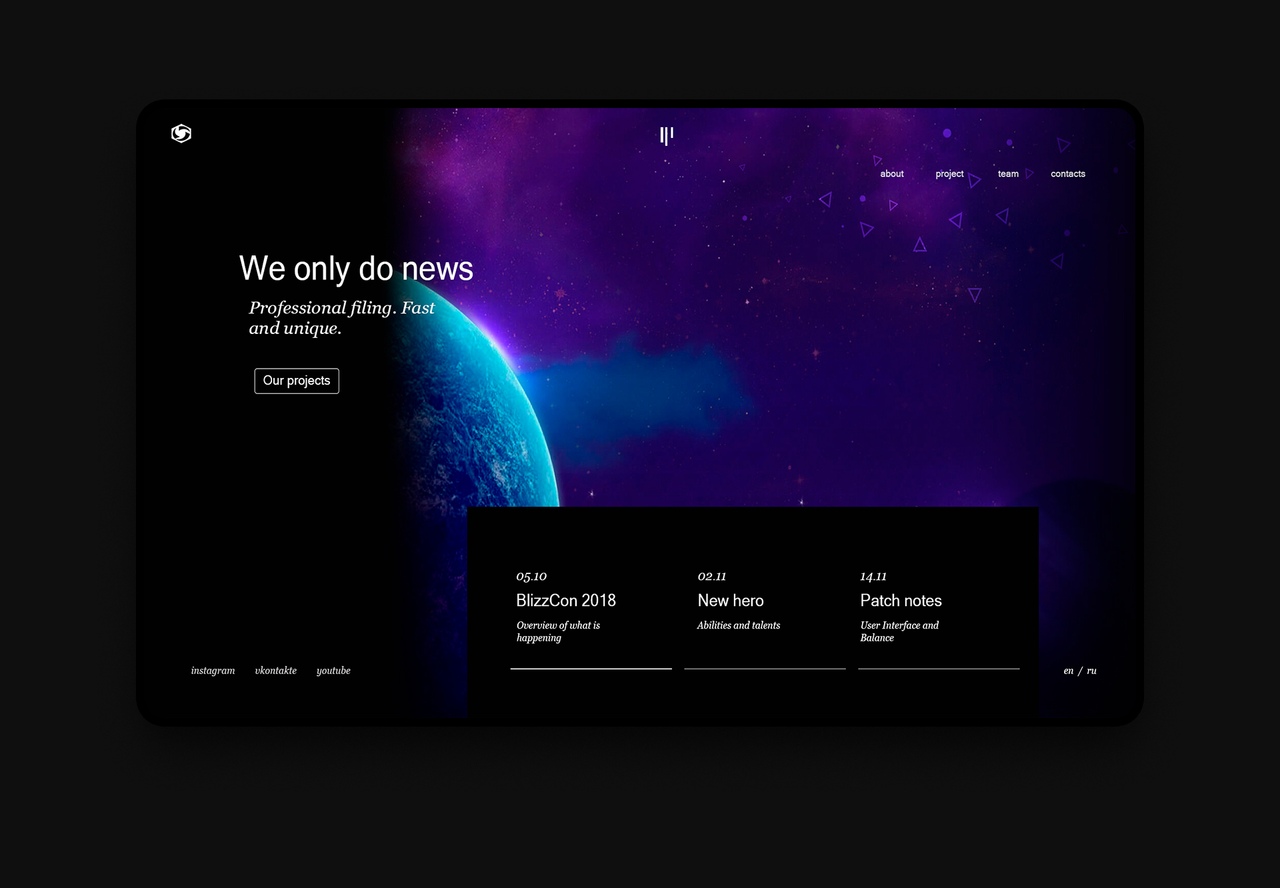Click the hexagon swirl logo icon
Viewport: 1280px width, 888px height.
click(x=181, y=134)
